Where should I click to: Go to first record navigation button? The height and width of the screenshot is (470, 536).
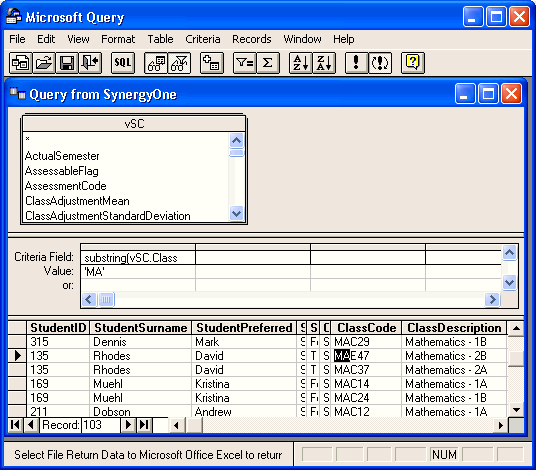pyautogui.click(x=15, y=425)
